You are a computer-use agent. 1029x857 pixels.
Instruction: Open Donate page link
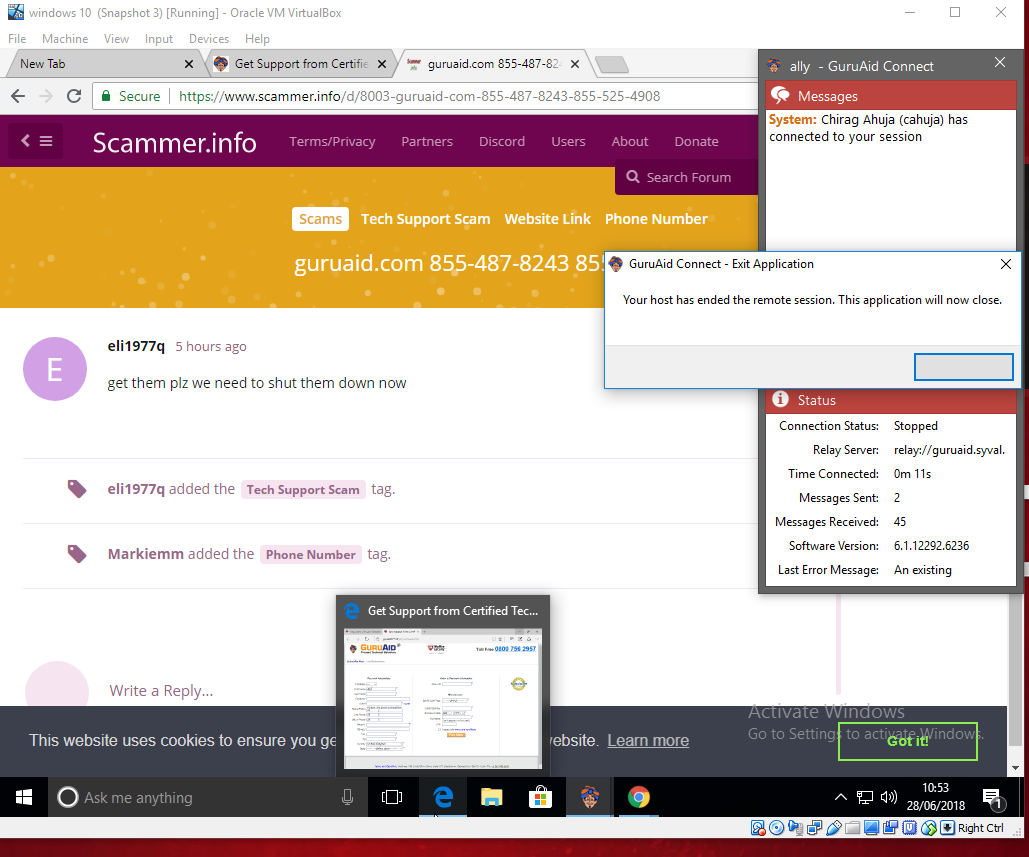point(696,141)
